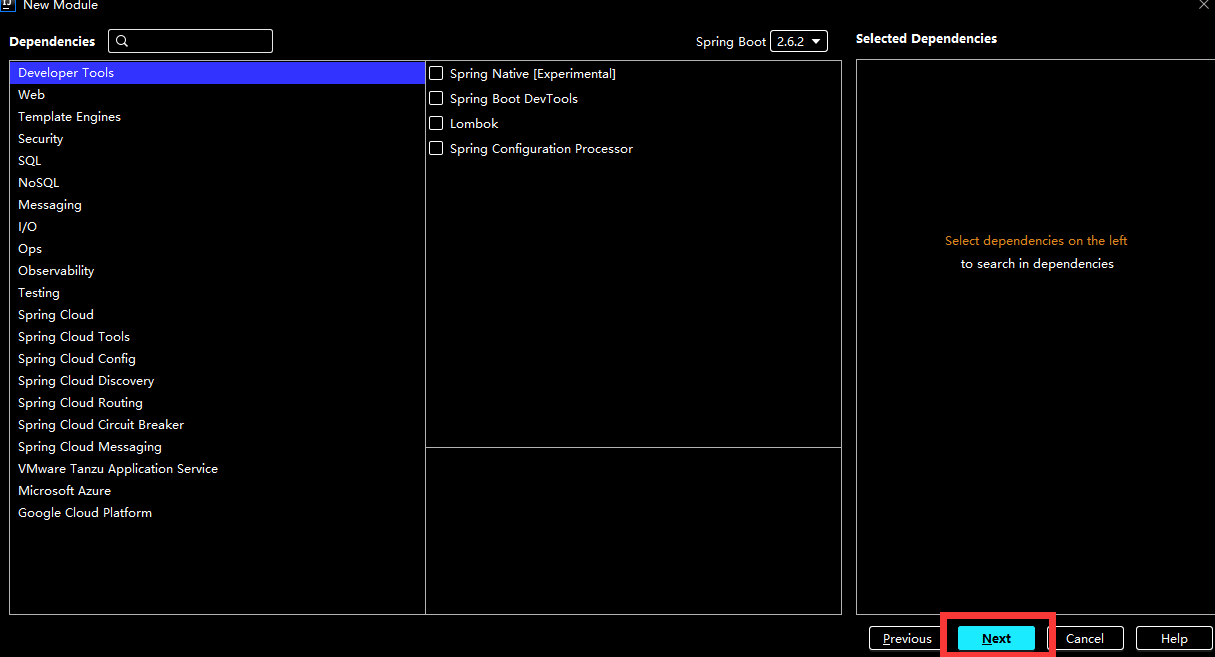Open the Spring Boot version dropdown
The height and width of the screenshot is (657, 1215).
point(799,41)
